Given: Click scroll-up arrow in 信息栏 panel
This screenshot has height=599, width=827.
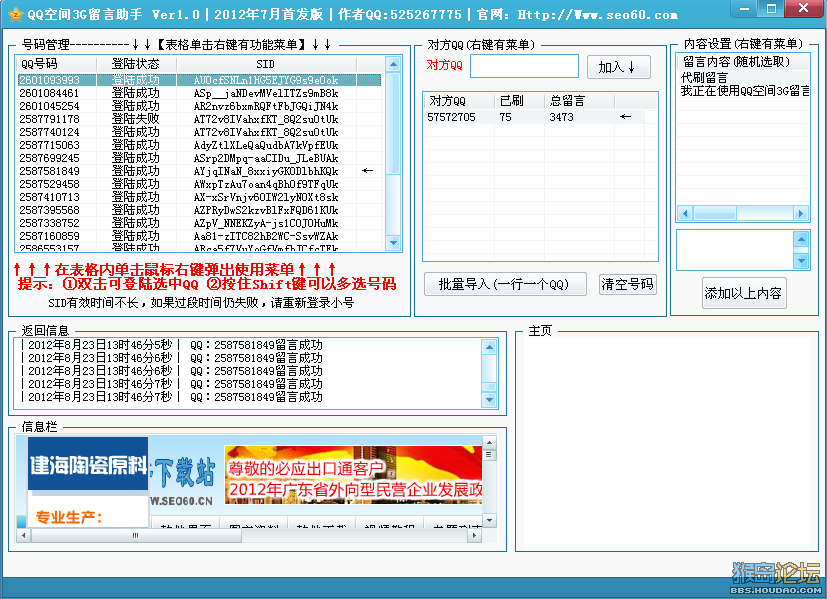Looking at the screenshot, I should point(489,442).
